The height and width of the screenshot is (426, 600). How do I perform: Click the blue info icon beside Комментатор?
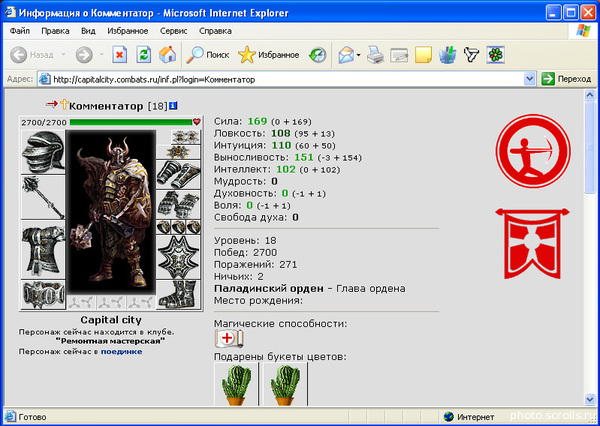pyautogui.click(x=173, y=106)
